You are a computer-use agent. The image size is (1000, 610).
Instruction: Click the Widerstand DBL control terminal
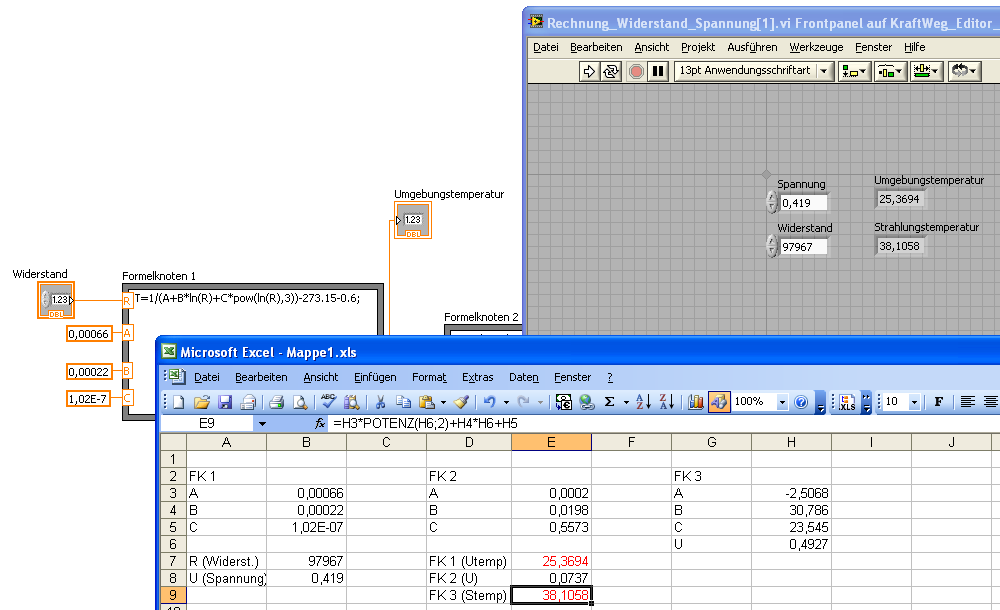(56, 300)
